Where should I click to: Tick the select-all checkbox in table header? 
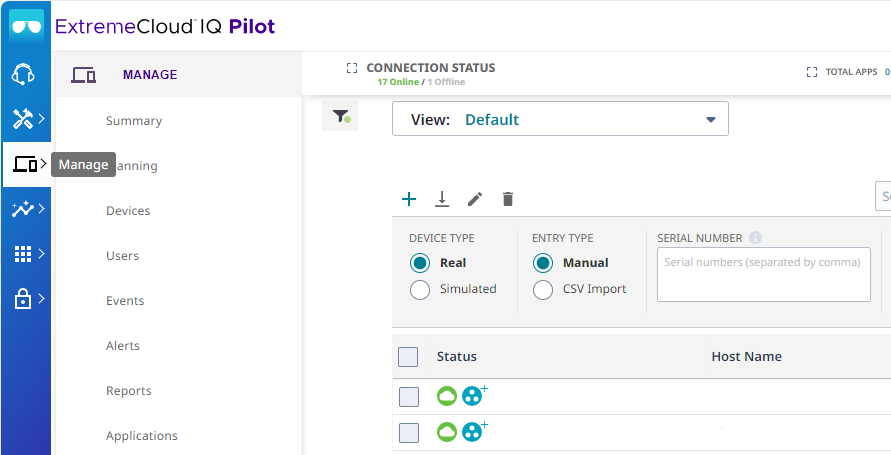click(408, 357)
